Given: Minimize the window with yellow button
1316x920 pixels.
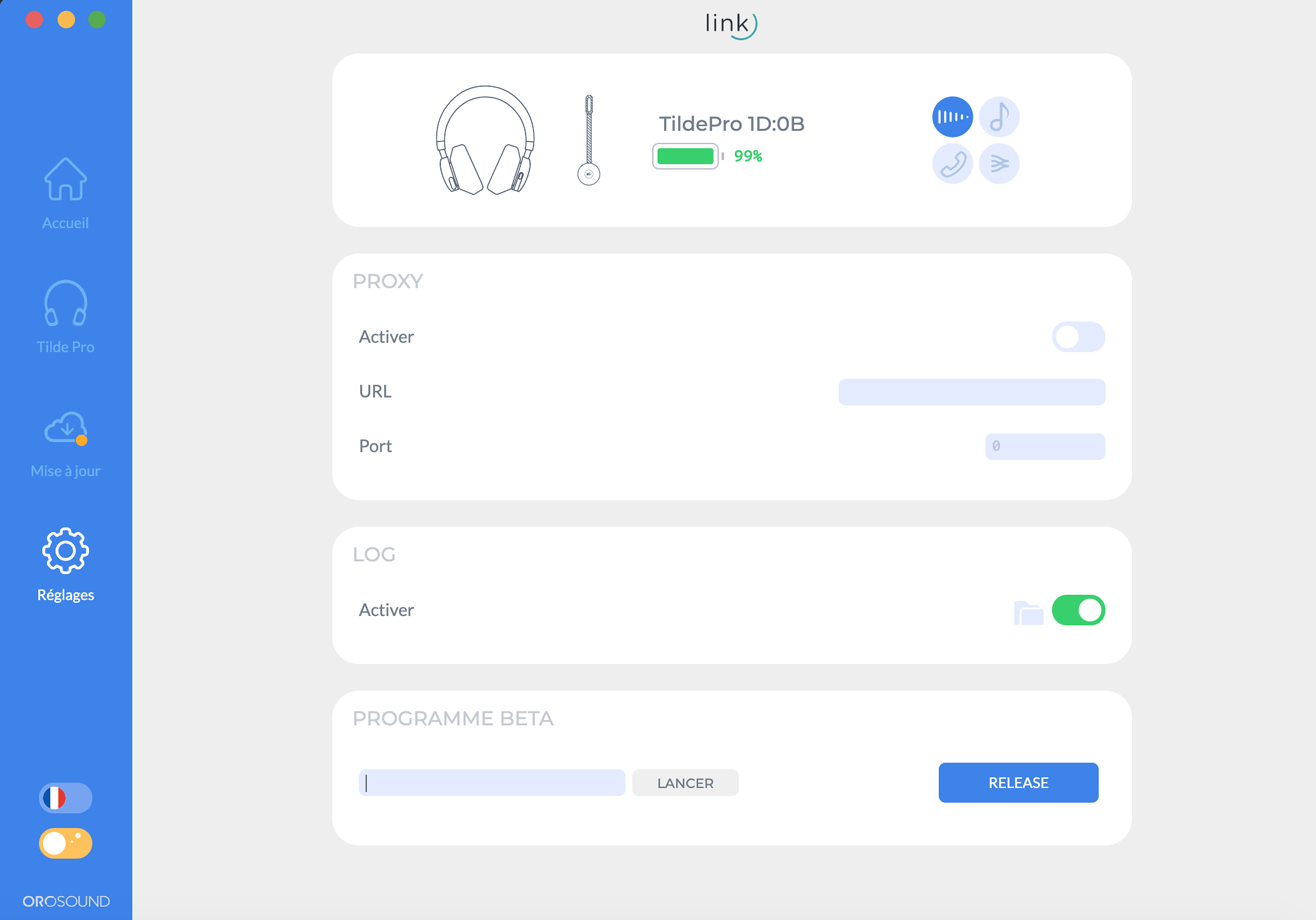Looking at the screenshot, I should (66, 20).
